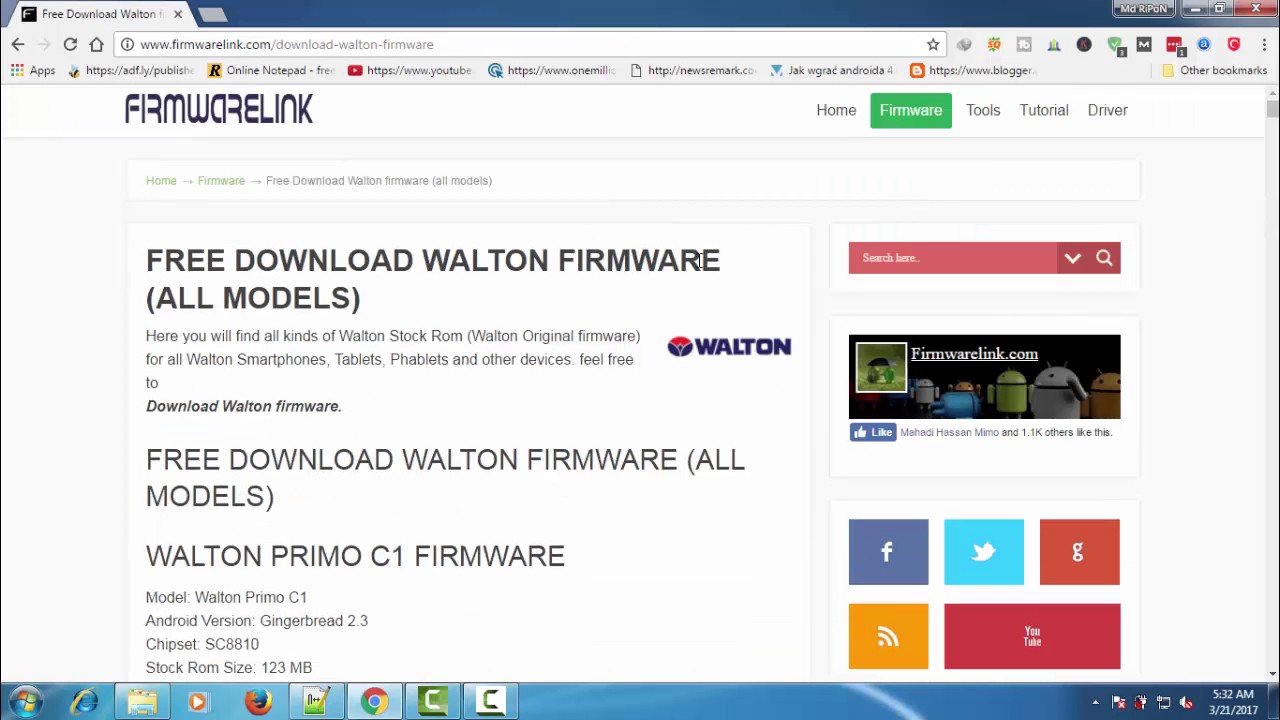Click the Walton brand logo image
The width and height of the screenshot is (1280, 720).
click(x=729, y=347)
